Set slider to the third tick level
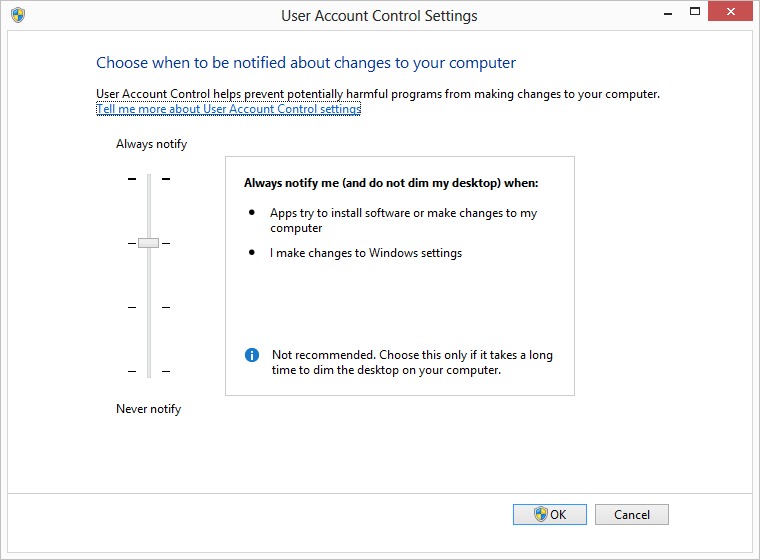 tap(148, 307)
